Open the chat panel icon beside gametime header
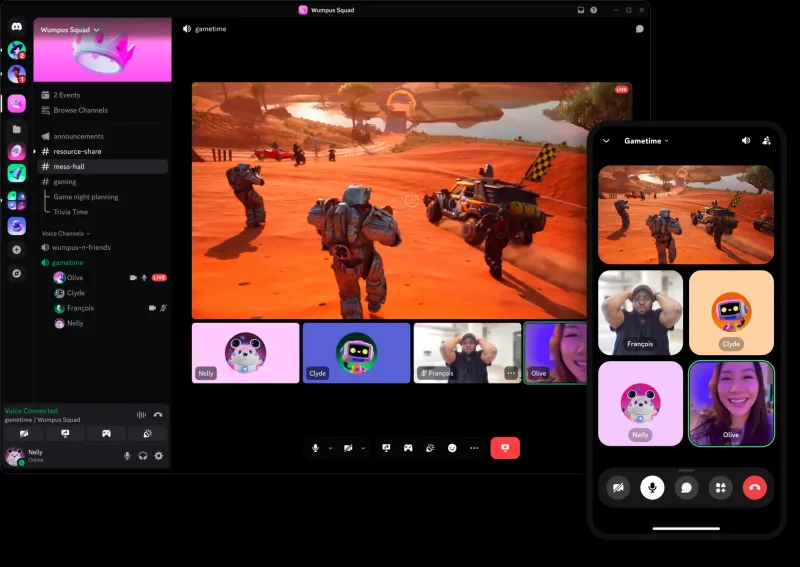The width and height of the screenshot is (800, 567). click(x=639, y=29)
